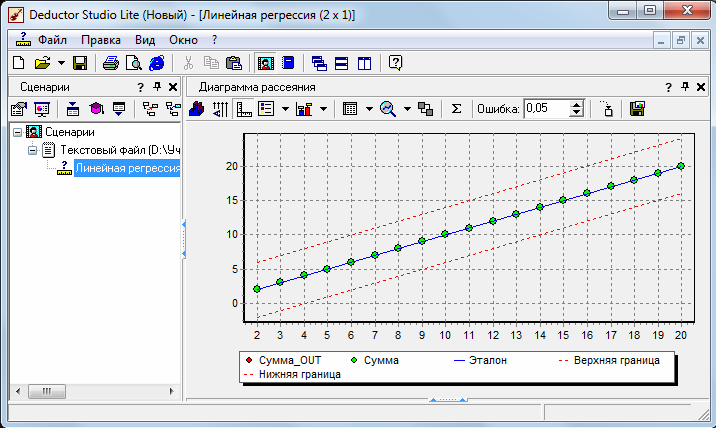Click the columns sort arrows icon
Viewport: 716px width, 428px height.
(220, 109)
